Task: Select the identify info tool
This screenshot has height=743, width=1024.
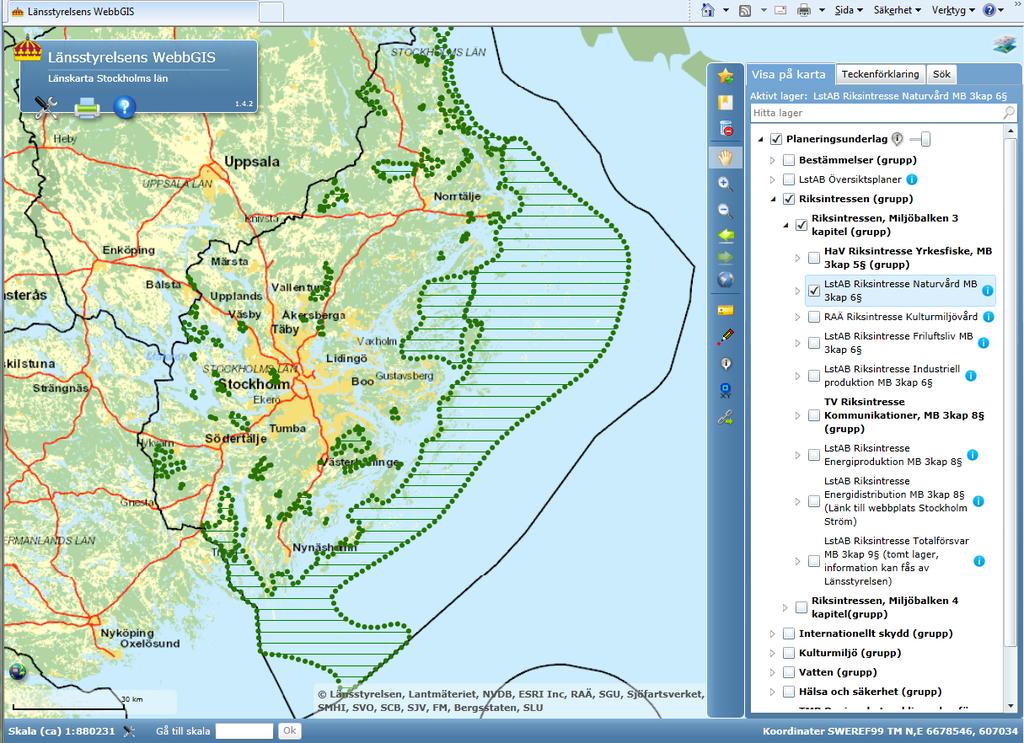Action: click(725, 364)
